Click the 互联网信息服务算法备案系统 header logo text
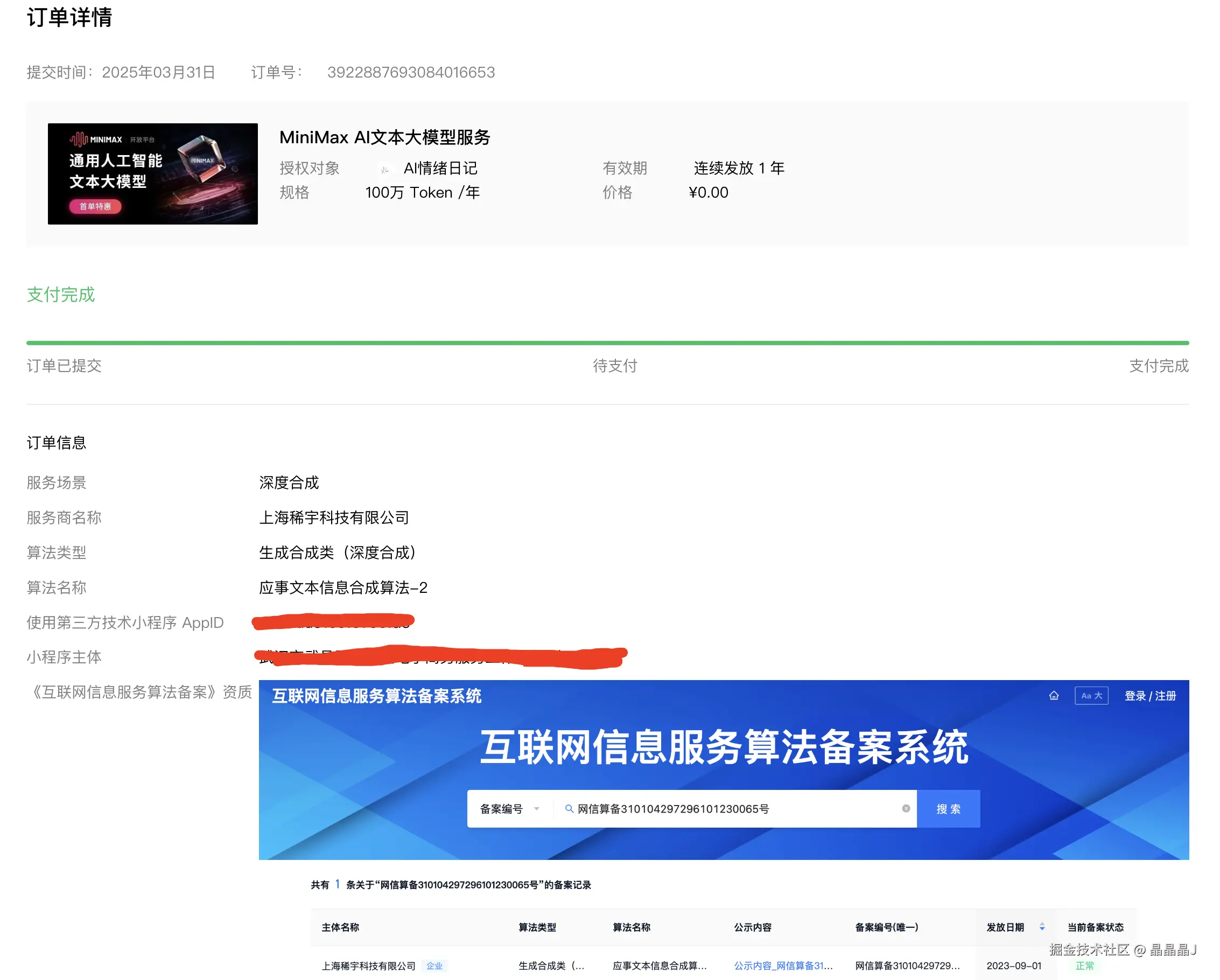 point(376,696)
